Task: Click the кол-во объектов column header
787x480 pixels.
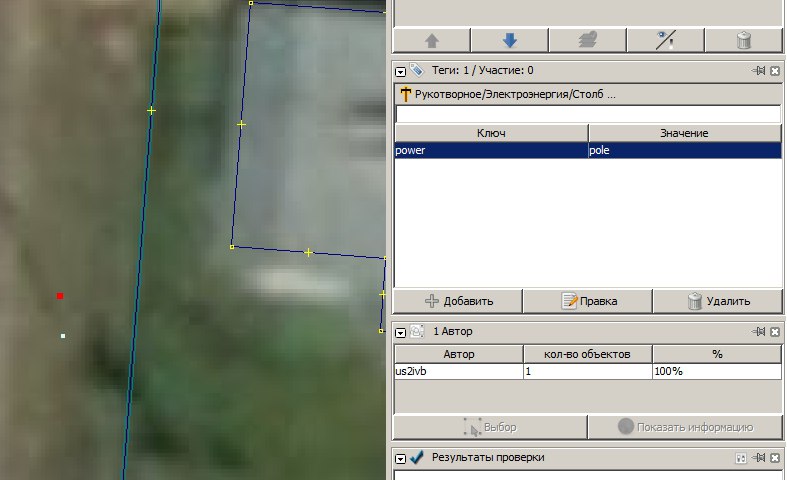Action: click(587, 354)
